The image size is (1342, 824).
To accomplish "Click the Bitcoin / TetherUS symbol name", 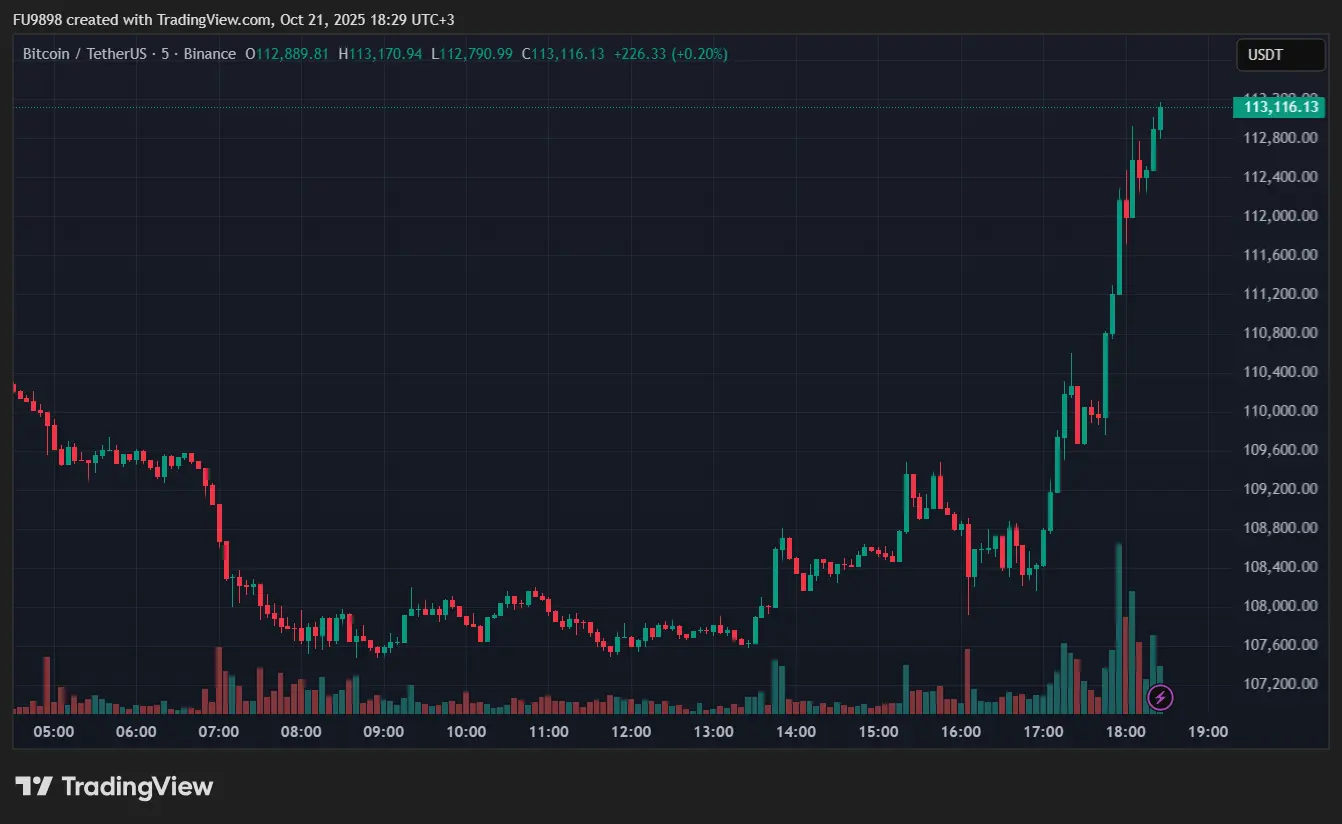I will pos(85,54).
